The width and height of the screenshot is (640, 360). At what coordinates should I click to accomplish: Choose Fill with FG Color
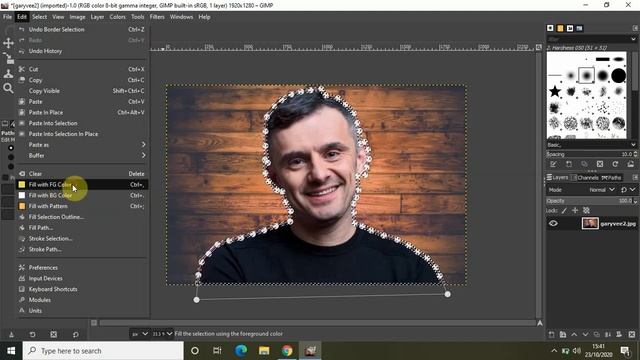pos(82,184)
